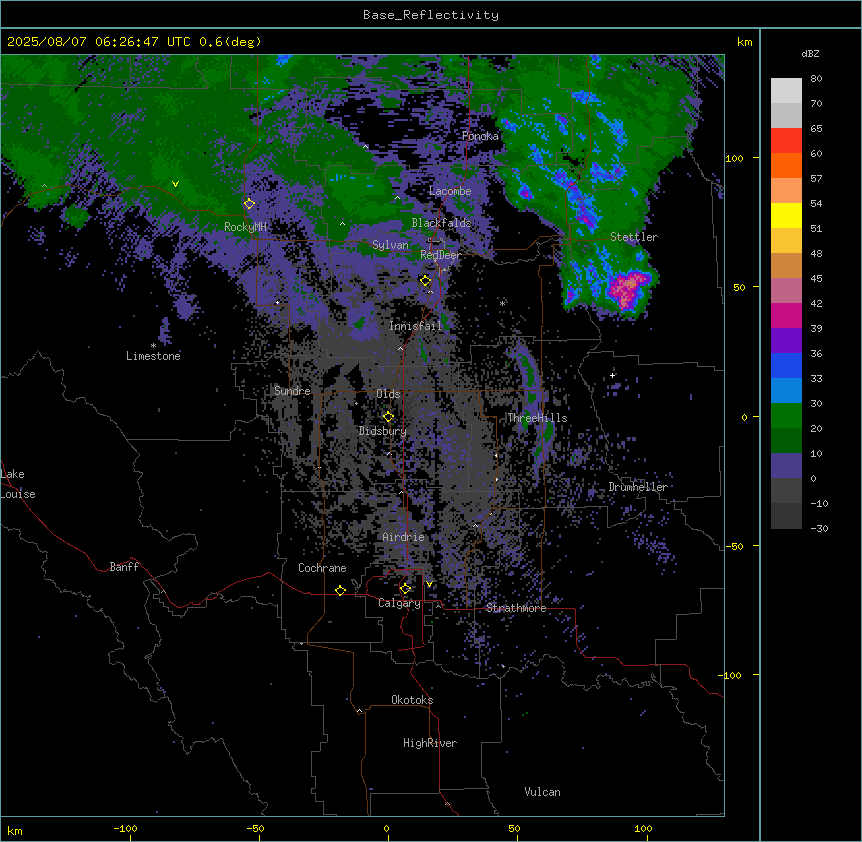Select the 10 dBZ purple color swatch
862x842 pixels.
click(x=786, y=466)
